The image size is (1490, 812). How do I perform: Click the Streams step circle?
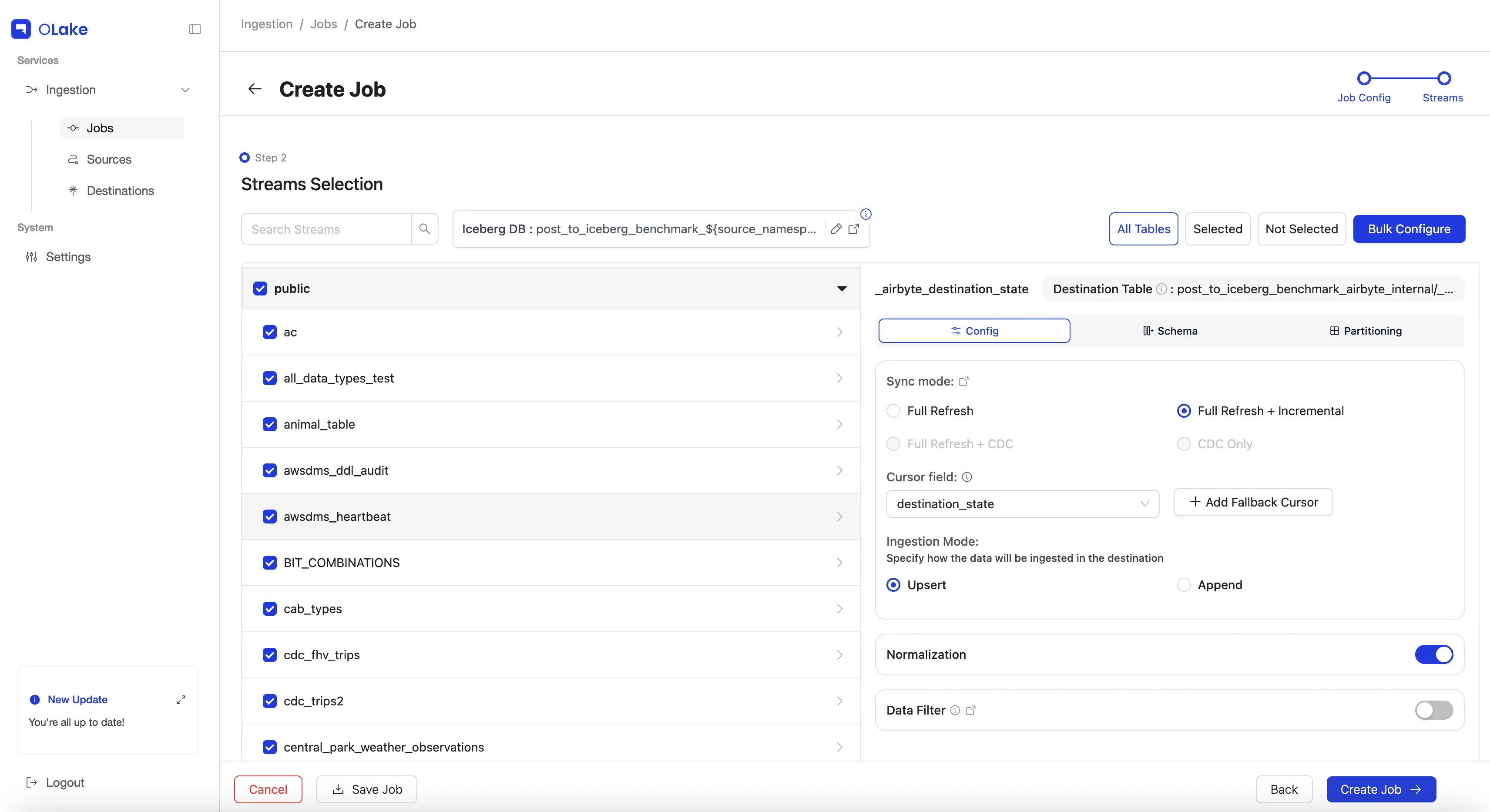pos(1444,78)
